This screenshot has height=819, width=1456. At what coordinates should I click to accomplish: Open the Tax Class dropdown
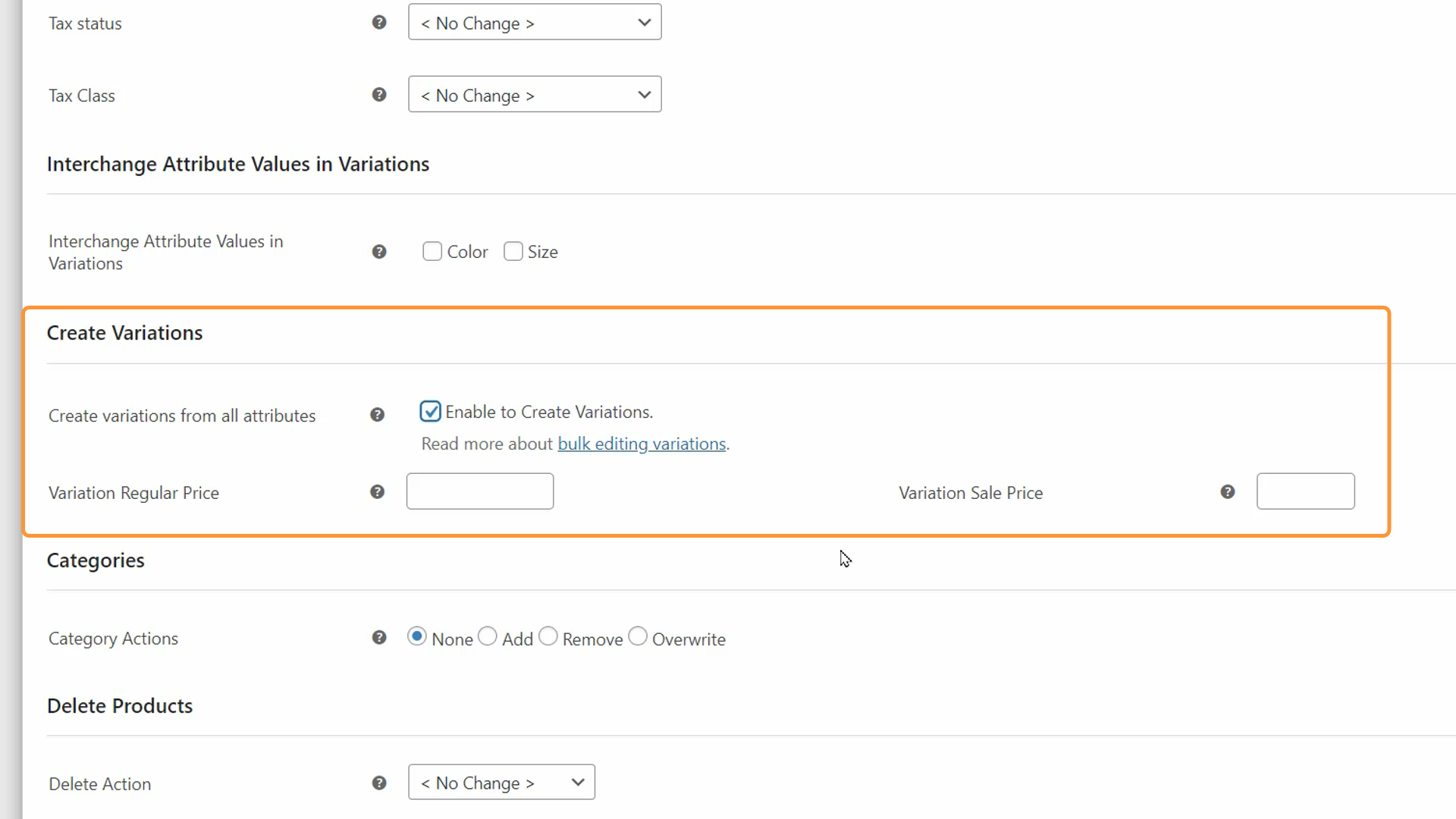(534, 95)
